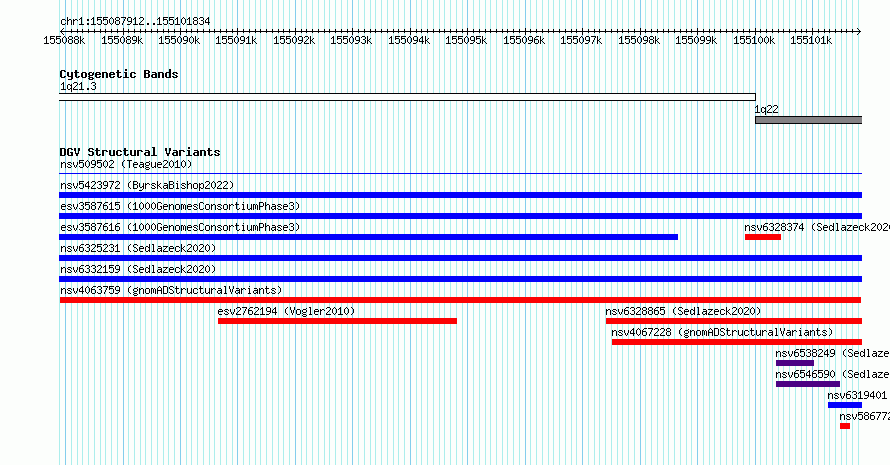Select the purple nsv6538249 variant bar

point(795,363)
